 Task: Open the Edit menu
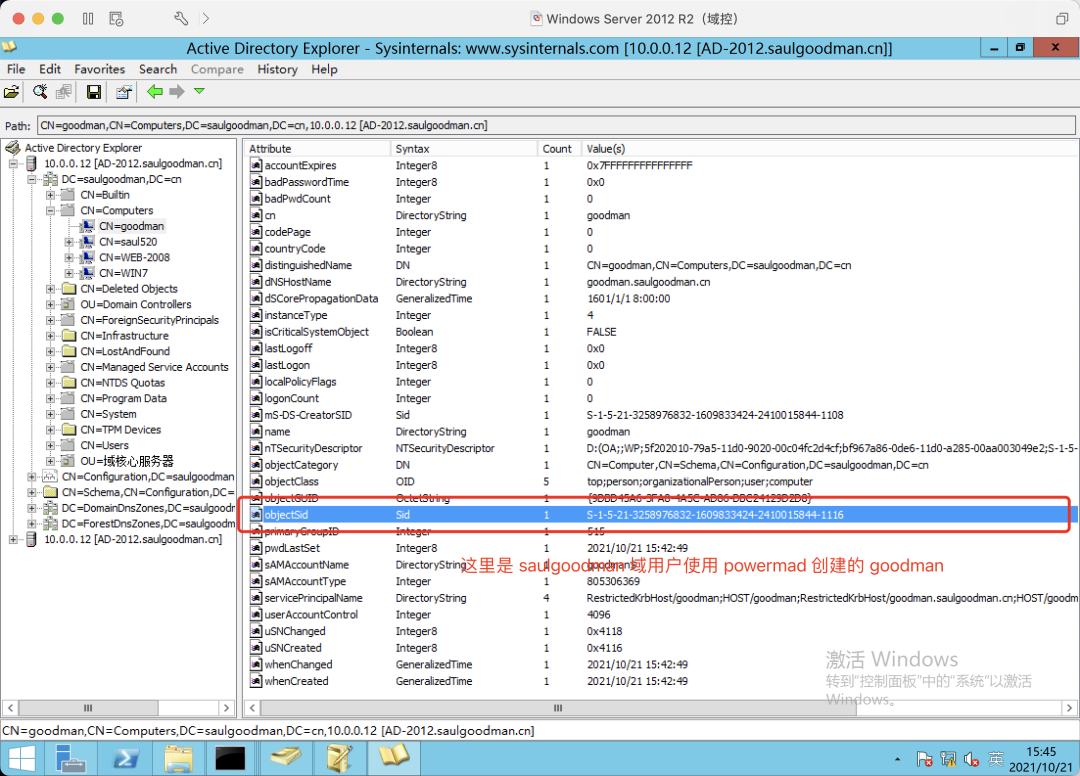[50, 69]
